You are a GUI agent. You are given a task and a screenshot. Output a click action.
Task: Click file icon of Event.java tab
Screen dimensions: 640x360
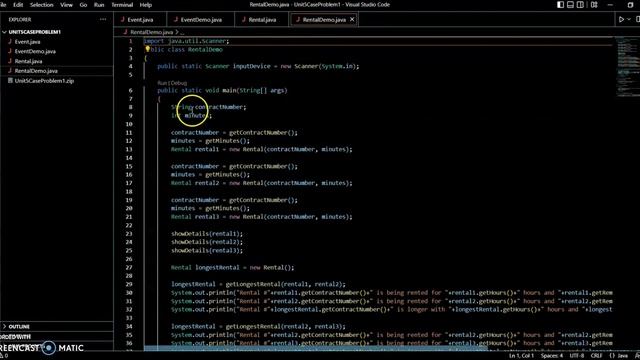[122, 20]
